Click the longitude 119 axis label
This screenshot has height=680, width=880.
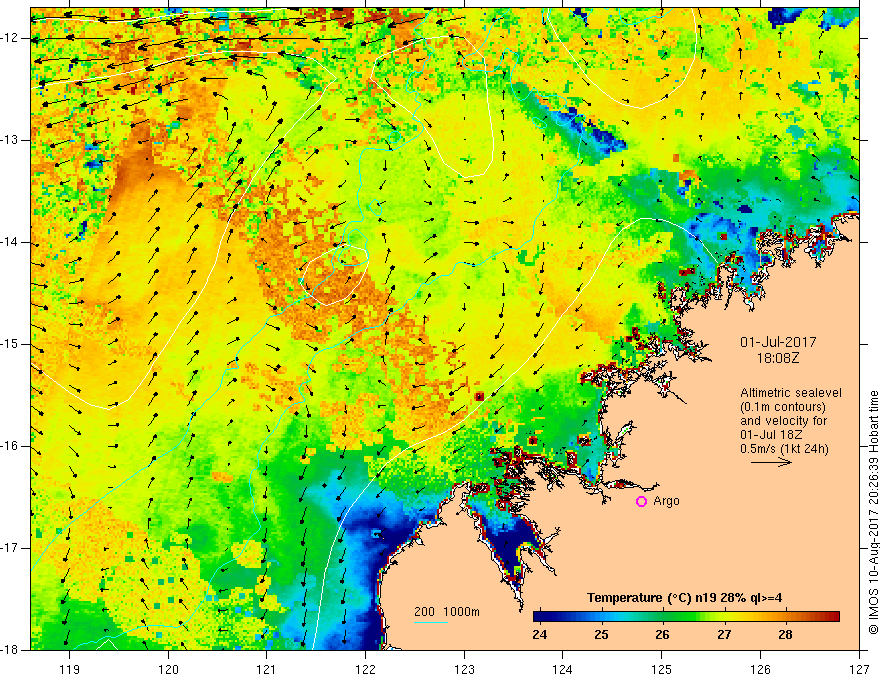point(69,669)
